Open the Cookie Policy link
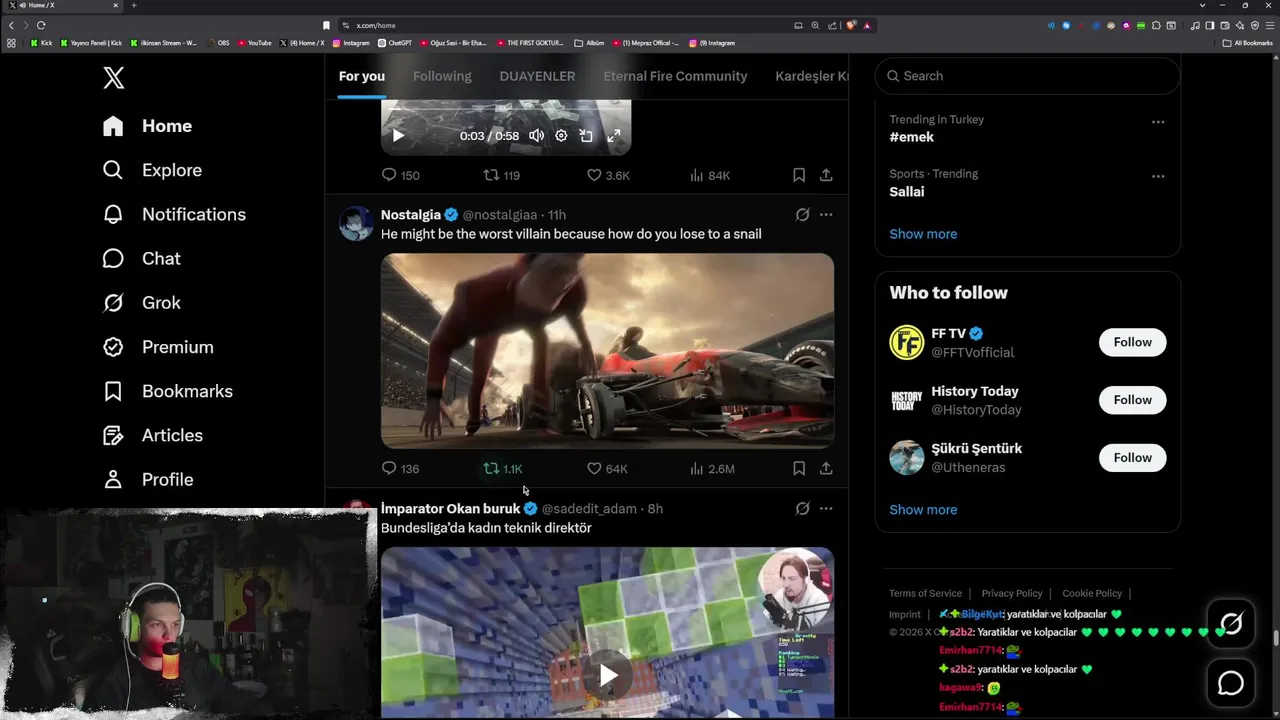 tap(1092, 593)
